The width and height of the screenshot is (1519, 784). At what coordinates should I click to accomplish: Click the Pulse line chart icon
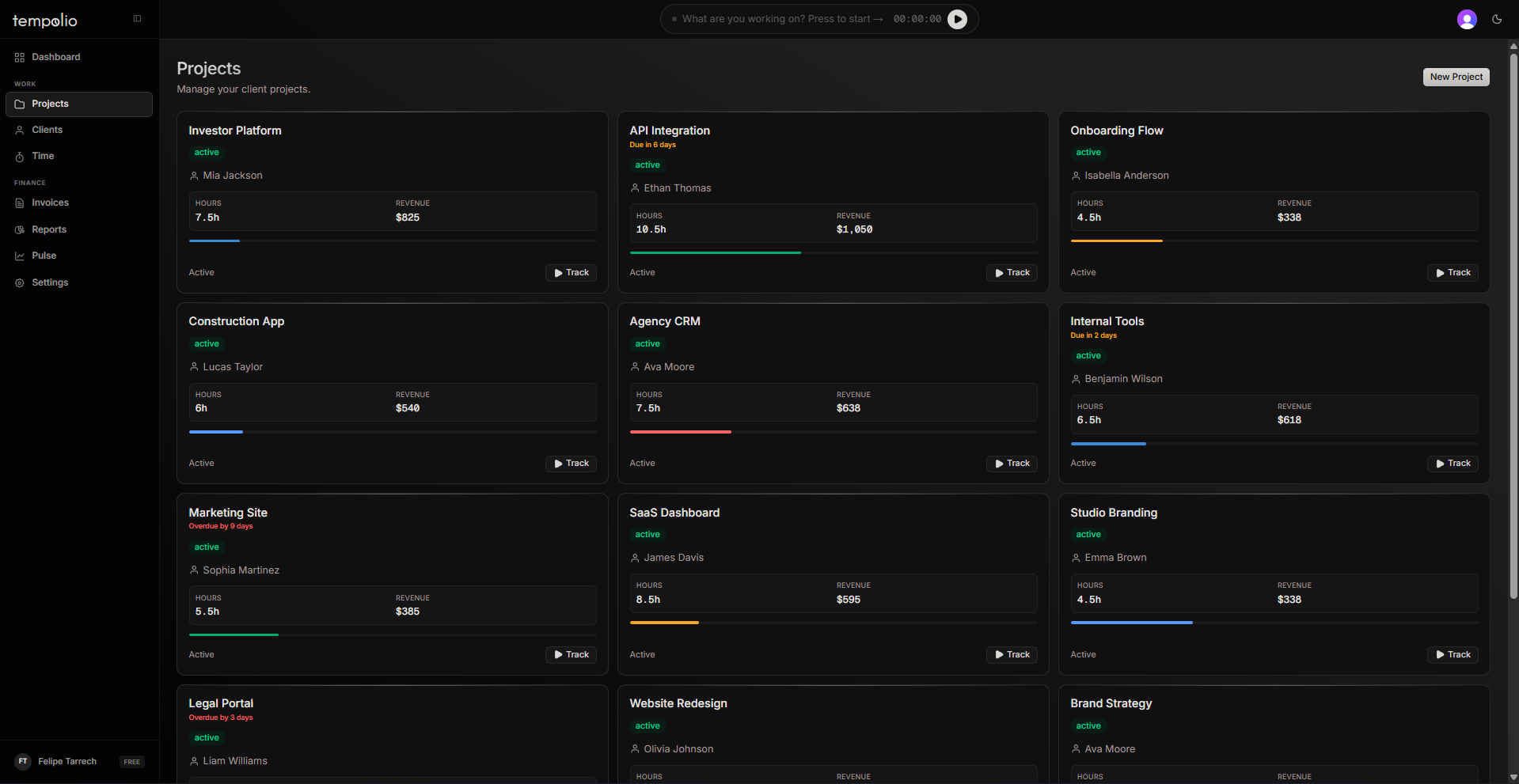[x=20, y=256]
